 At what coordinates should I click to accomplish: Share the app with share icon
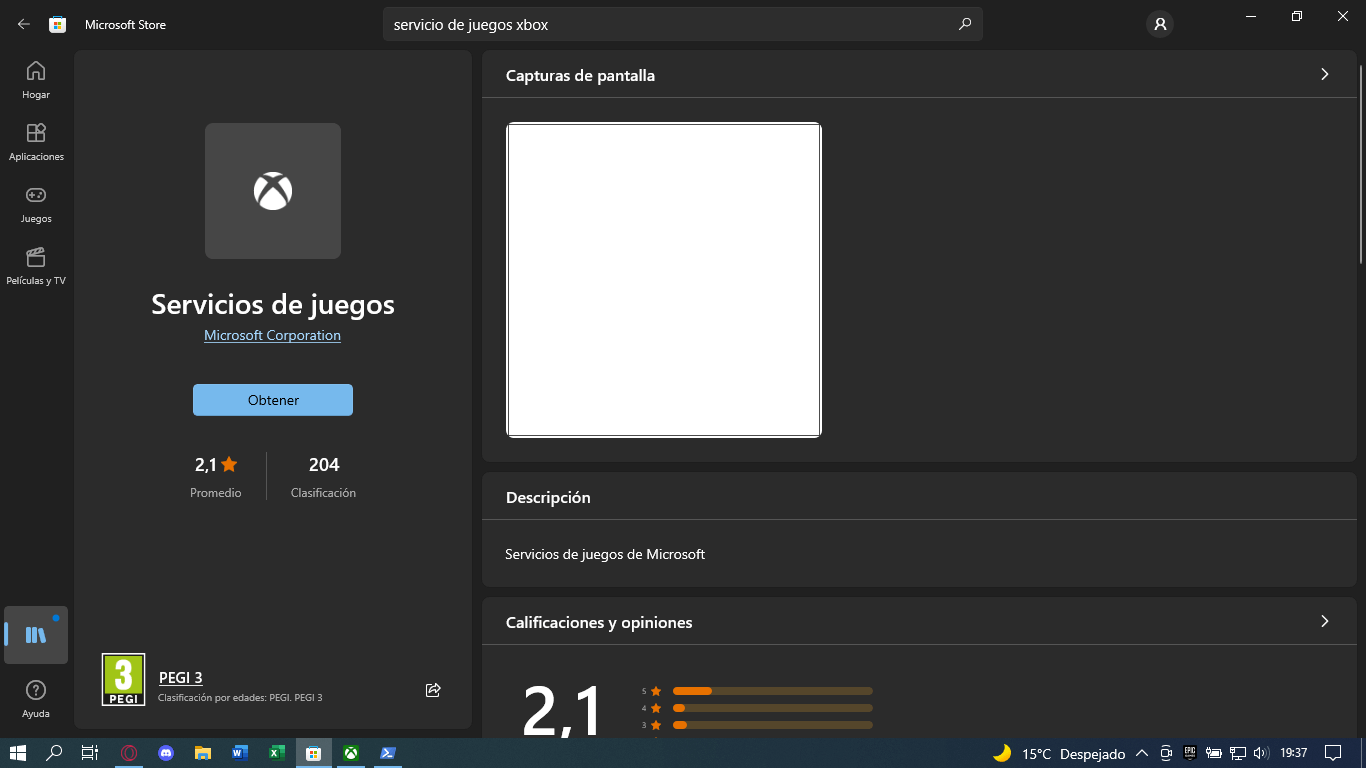(433, 690)
